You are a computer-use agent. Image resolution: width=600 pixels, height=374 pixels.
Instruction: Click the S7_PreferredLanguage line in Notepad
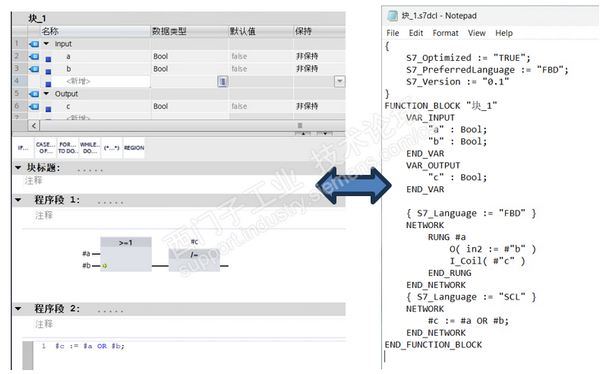[x=487, y=70]
